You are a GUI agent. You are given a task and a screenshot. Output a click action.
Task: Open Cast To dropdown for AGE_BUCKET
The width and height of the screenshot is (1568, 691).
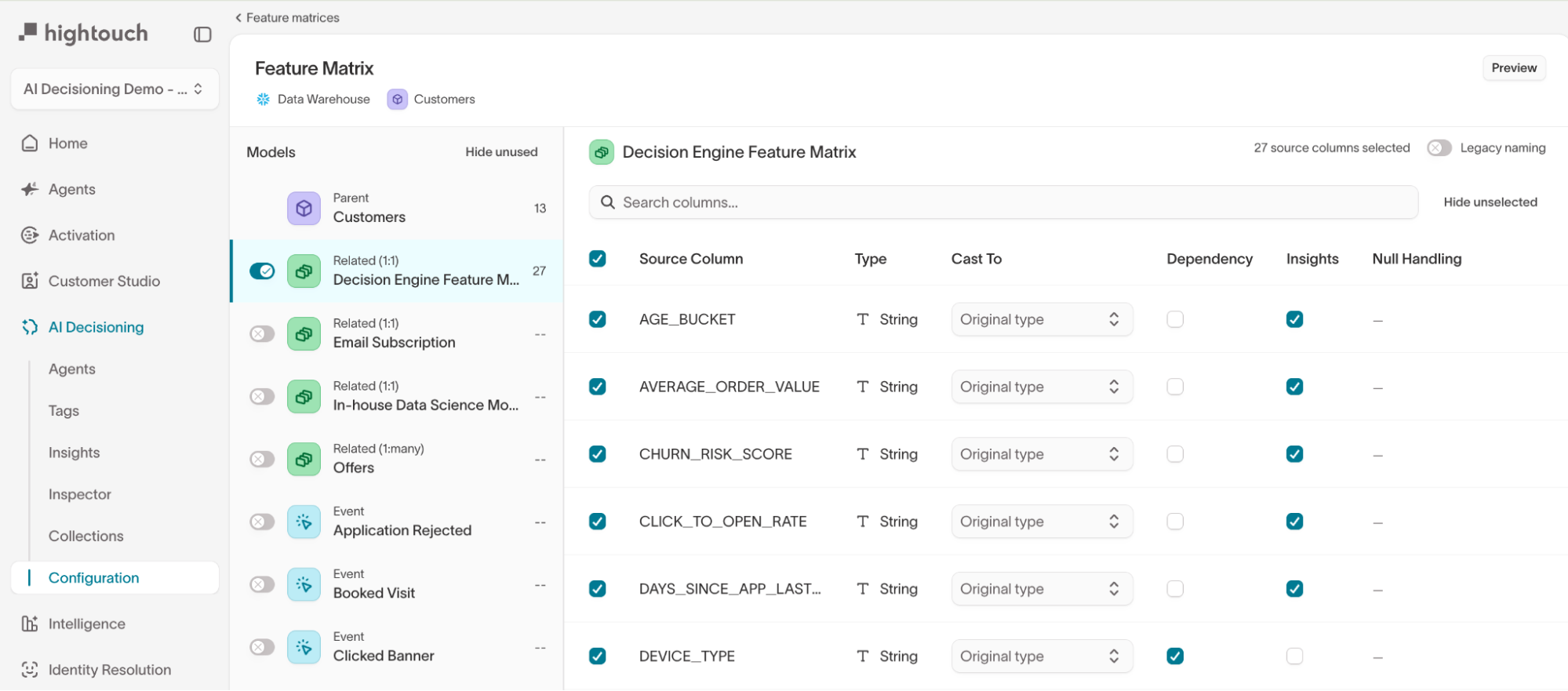point(1042,319)
